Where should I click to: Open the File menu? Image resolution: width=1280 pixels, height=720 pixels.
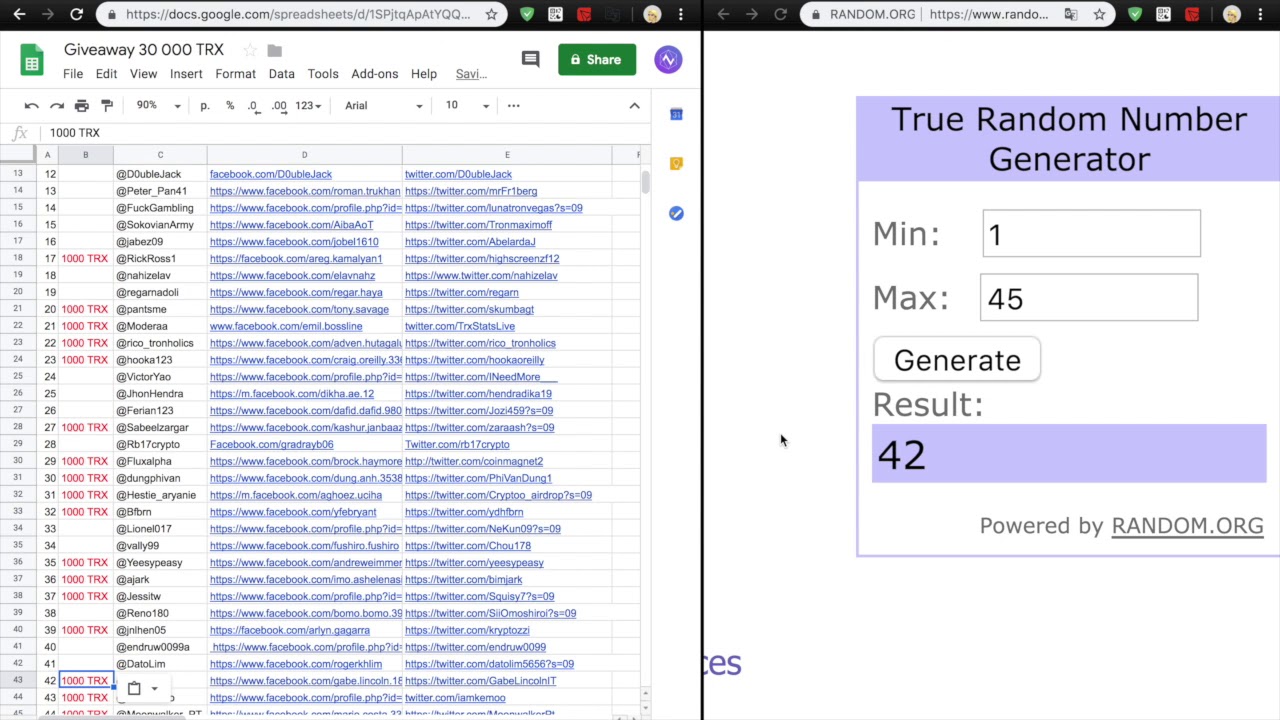pos(73,74)
